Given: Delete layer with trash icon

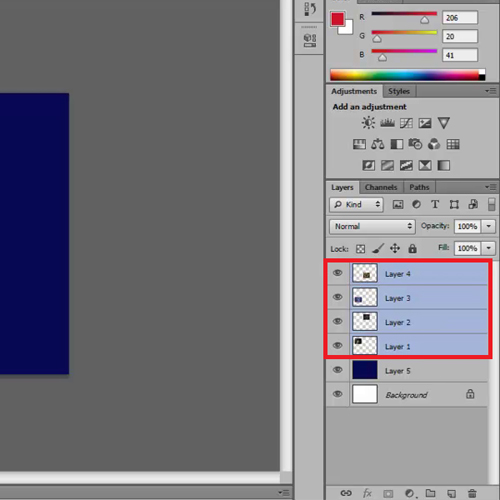Looking at the screenshot, I should tap(472, 493).
